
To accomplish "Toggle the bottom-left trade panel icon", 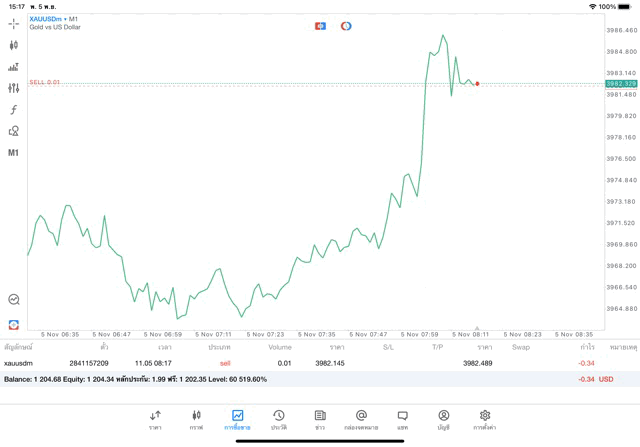I will point(13,324).
